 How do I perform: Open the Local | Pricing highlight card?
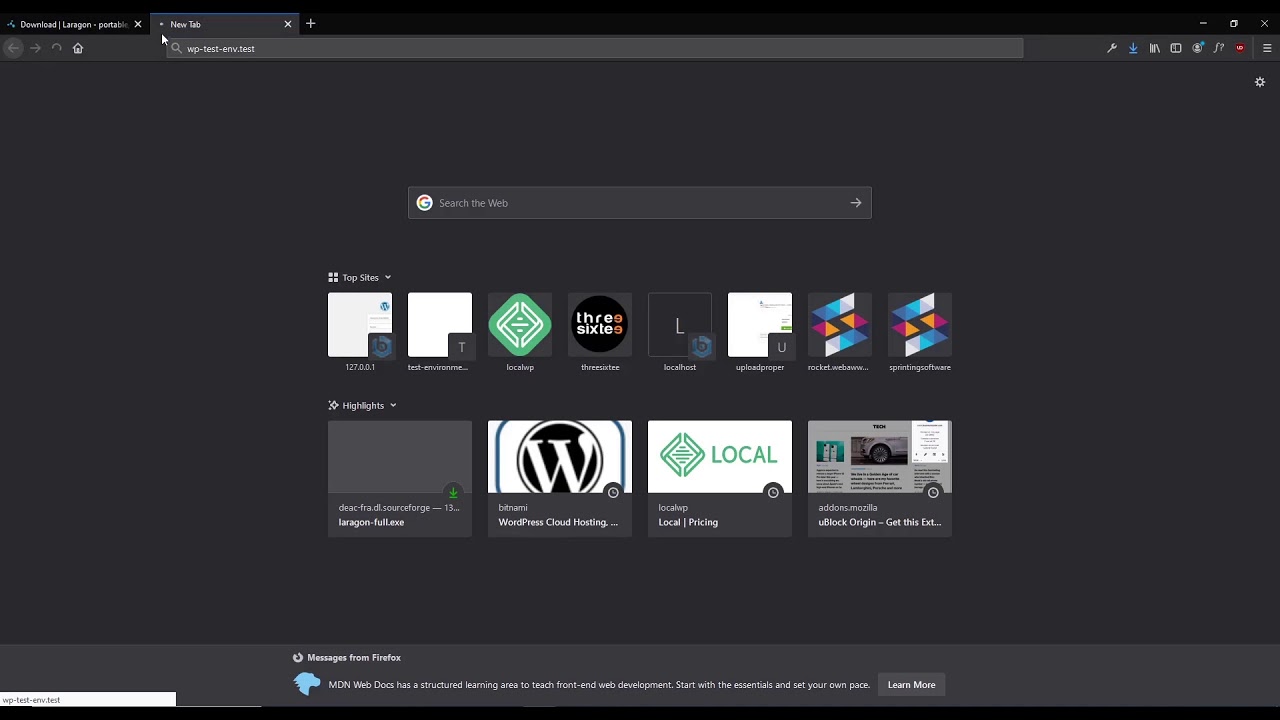pos(720,479)
